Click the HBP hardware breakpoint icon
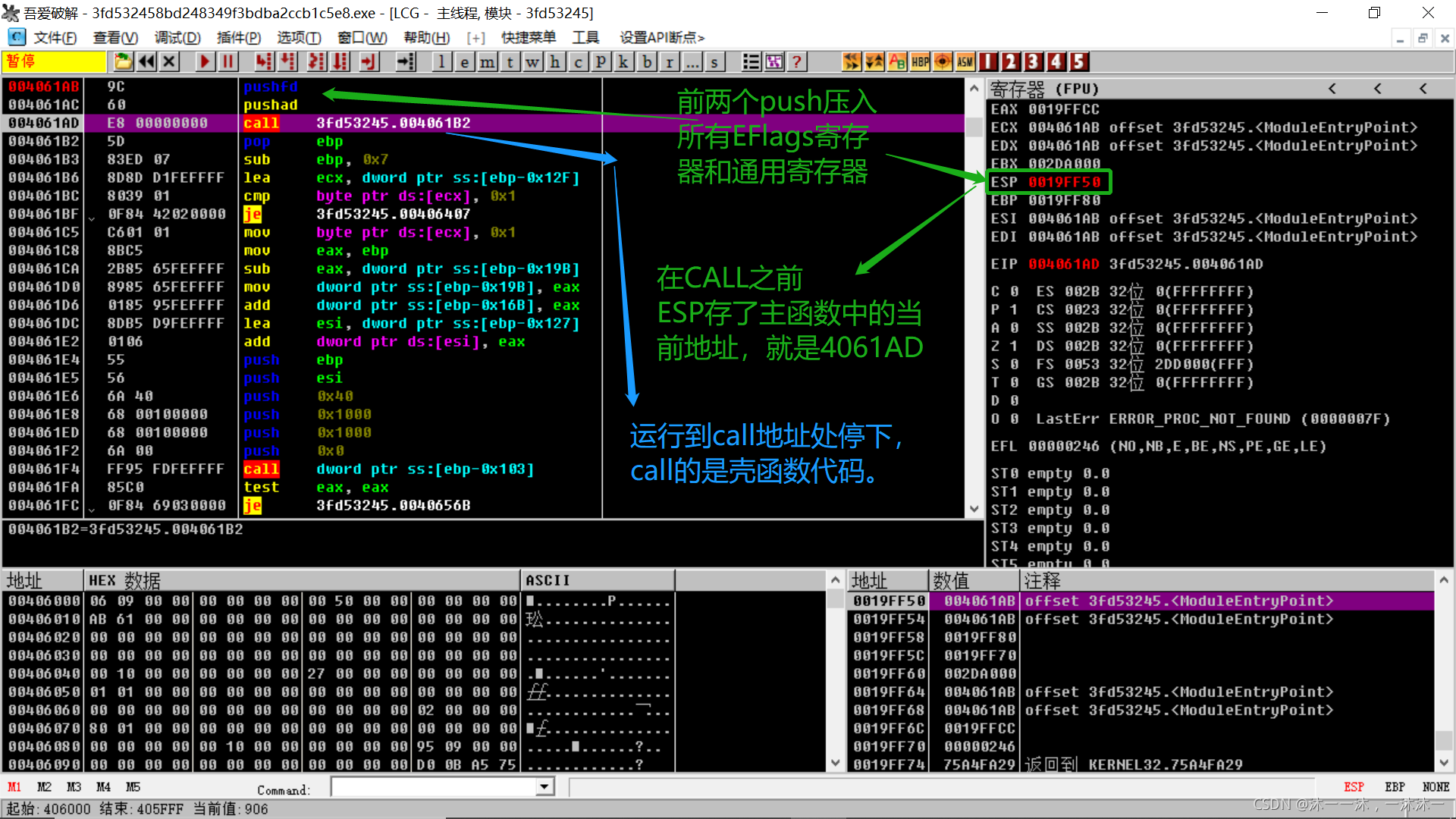 point(920,61)
